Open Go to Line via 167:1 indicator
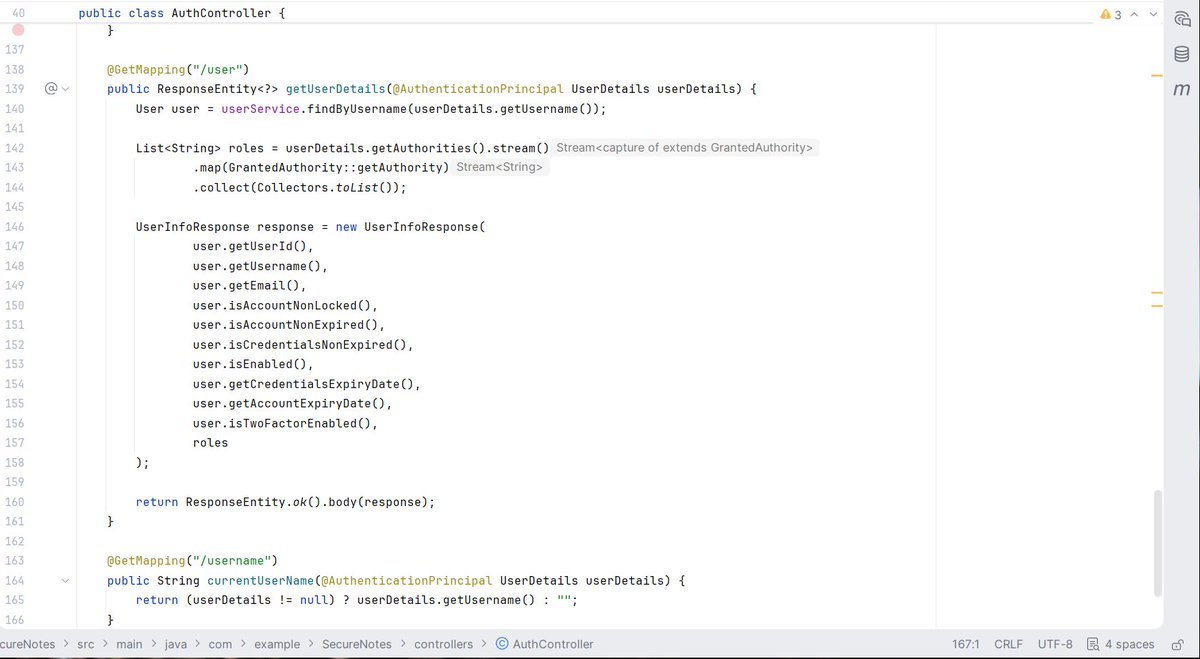Image resolution: width=1200 pixels, height=659 pixels. pyautogui.click(x=966, y=644)
